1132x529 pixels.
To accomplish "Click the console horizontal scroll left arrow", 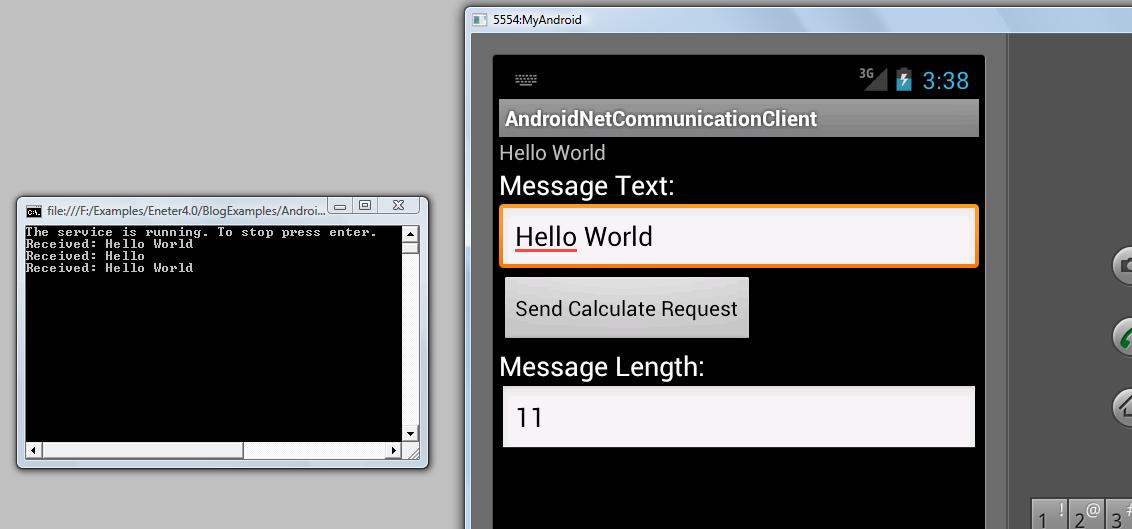I will [x=34, y=451].
